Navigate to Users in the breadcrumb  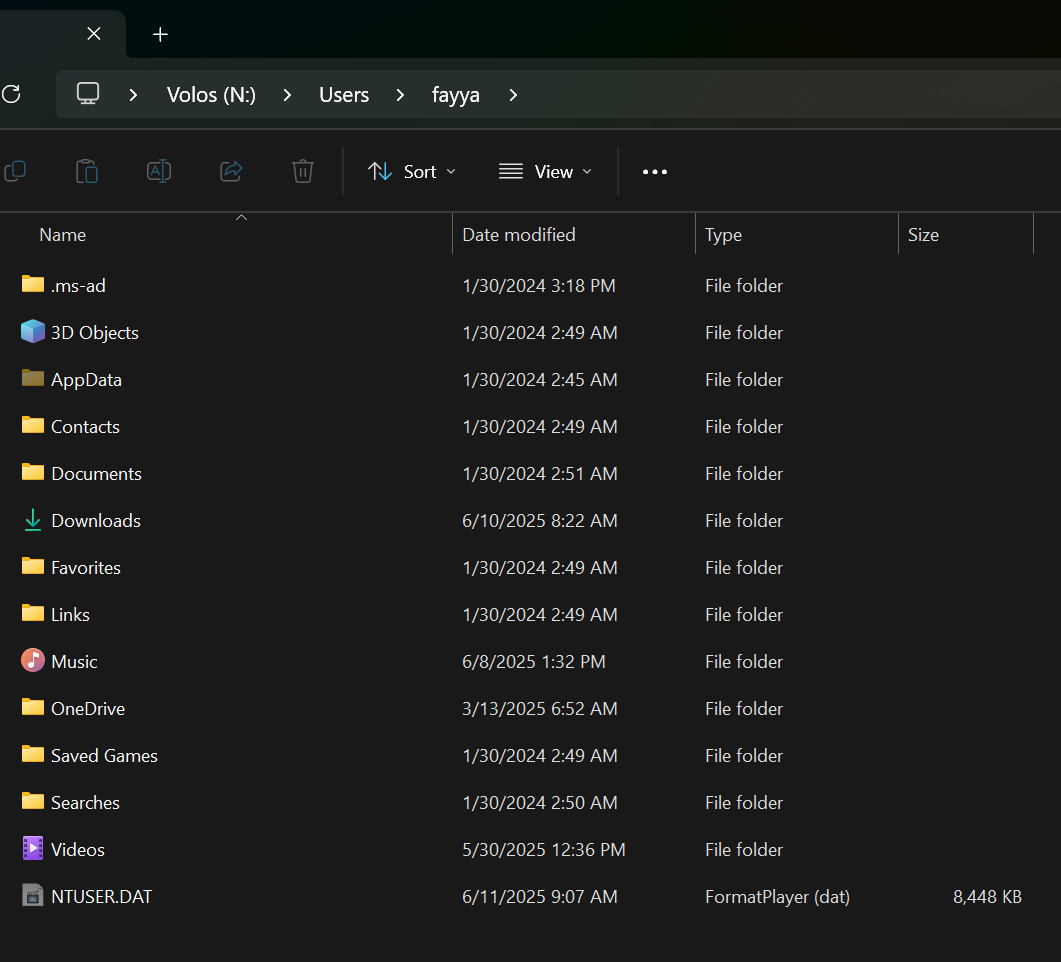tap(344, 95)
